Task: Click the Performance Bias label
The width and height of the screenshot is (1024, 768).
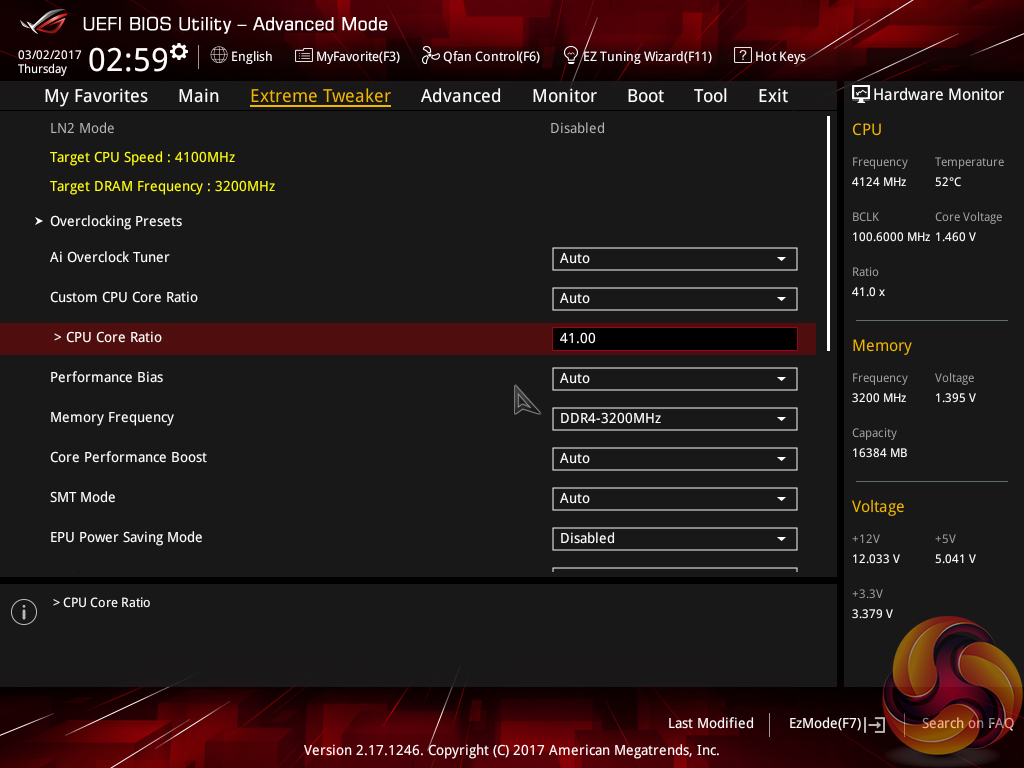Action: (x=106, y=377)
